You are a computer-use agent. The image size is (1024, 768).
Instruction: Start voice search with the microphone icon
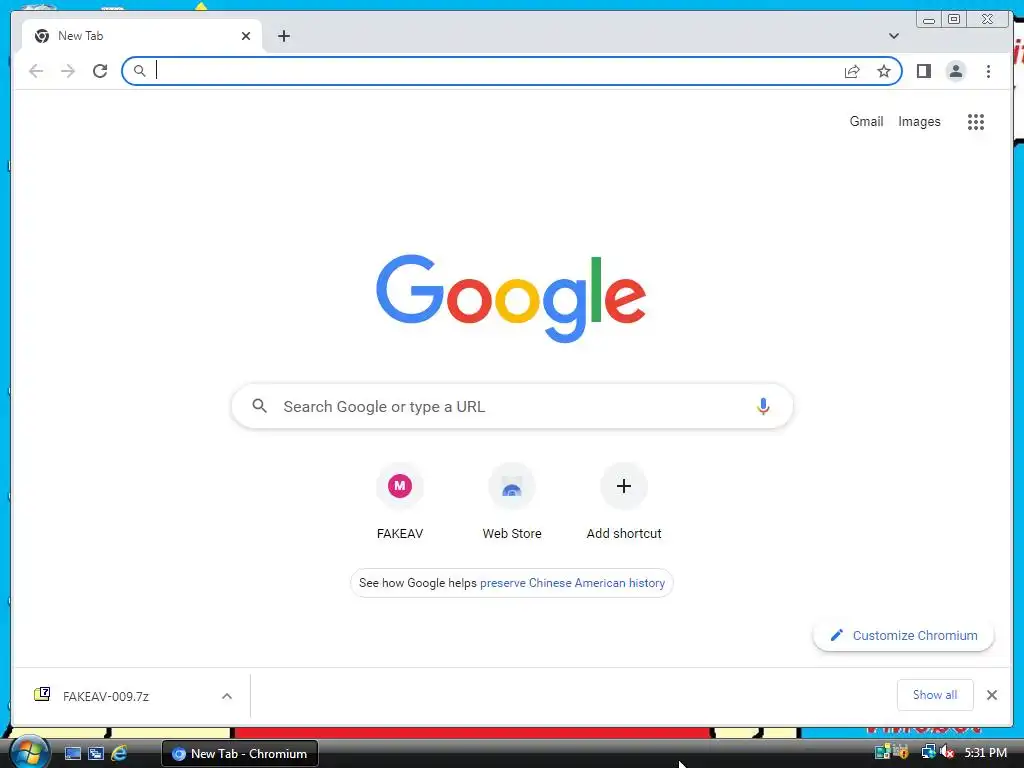click(x=763, y=406)
